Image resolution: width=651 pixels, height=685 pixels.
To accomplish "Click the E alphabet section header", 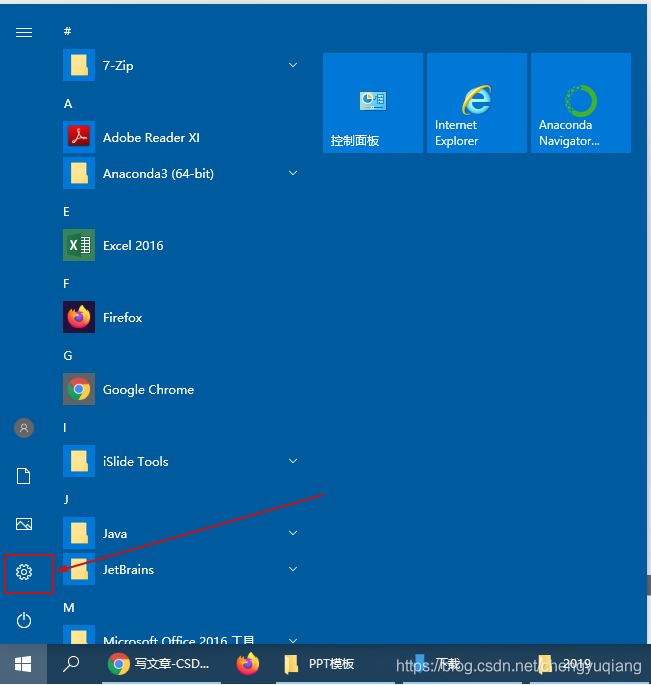I will click(66, 211).
